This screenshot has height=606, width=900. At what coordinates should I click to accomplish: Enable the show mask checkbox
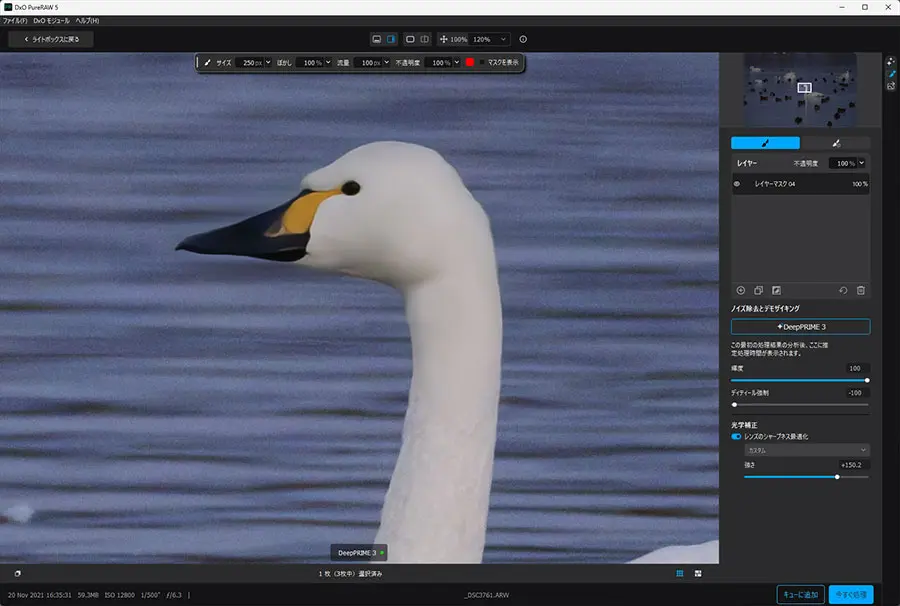tap(482, 63)
